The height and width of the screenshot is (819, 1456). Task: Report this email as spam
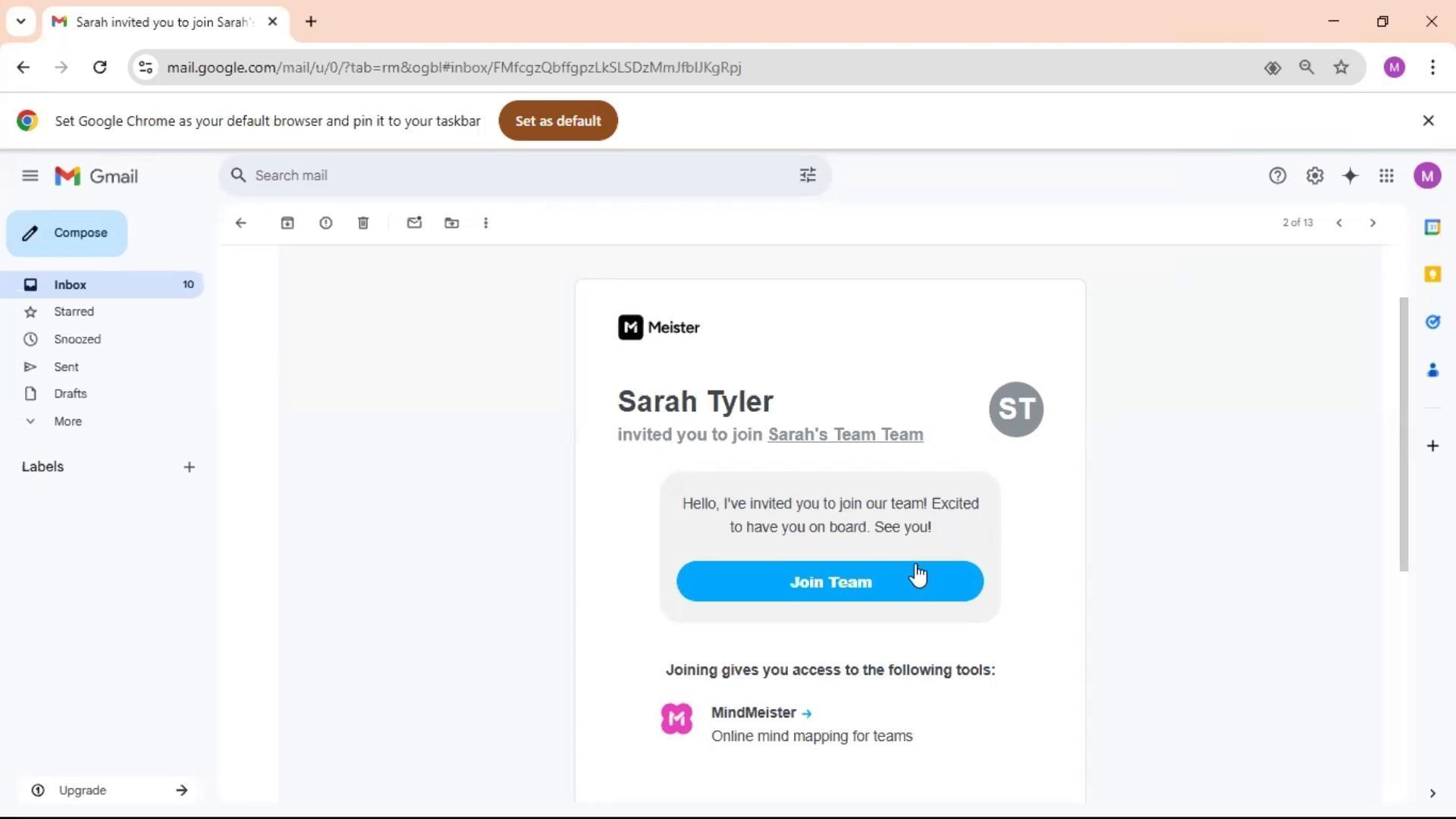pyautogui.click(x=325, y=223)
